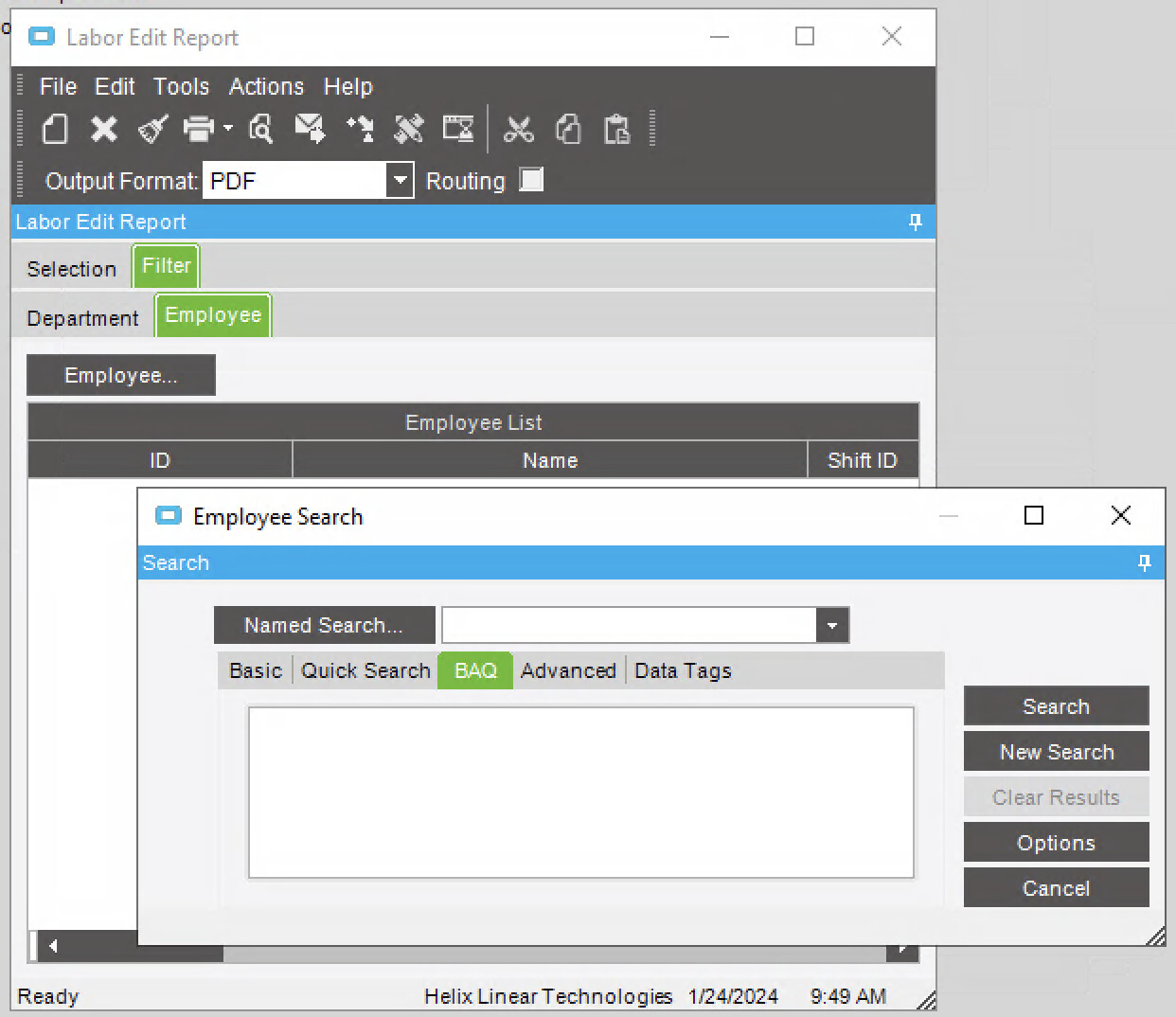Click the email envelope toolbar icon
This screenshot has width=1176, height=1017.
(310, 129)
